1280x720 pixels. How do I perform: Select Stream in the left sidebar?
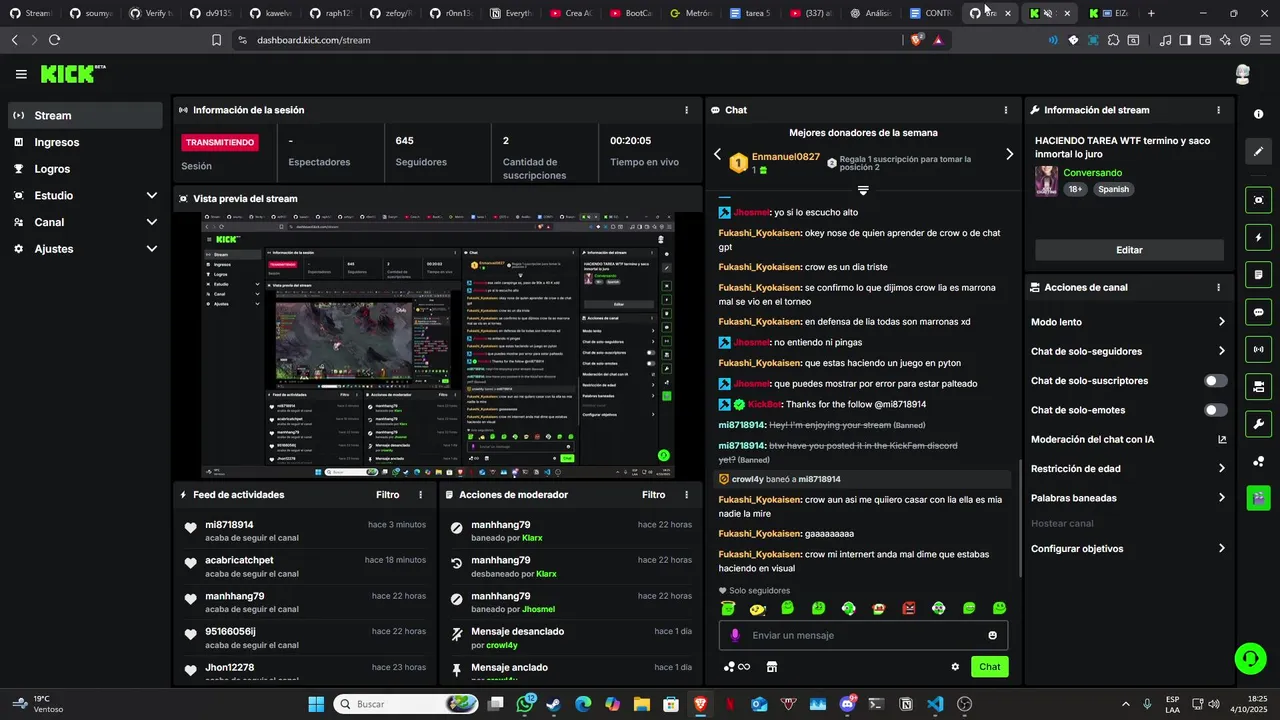[x=85, y=115]
